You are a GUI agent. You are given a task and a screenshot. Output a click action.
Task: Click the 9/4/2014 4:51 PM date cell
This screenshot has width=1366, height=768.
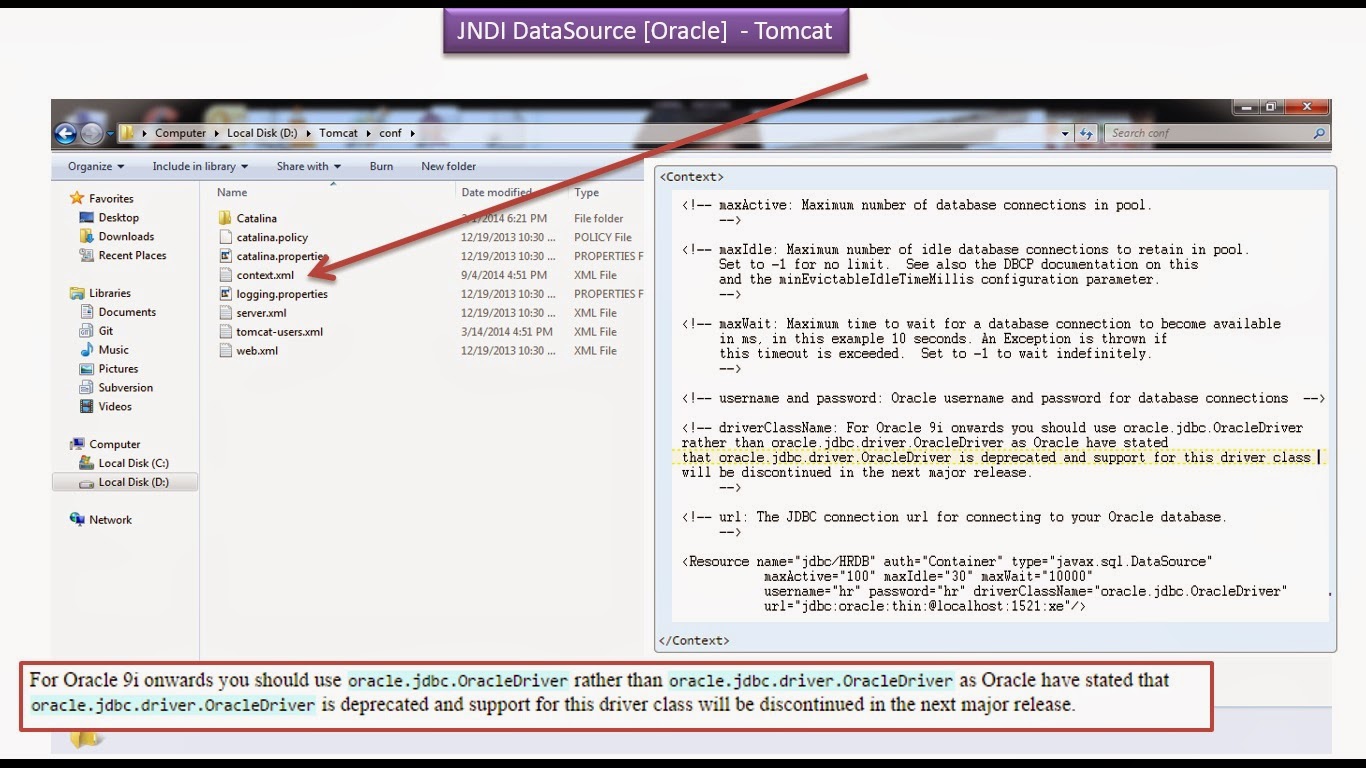[504, 275]
